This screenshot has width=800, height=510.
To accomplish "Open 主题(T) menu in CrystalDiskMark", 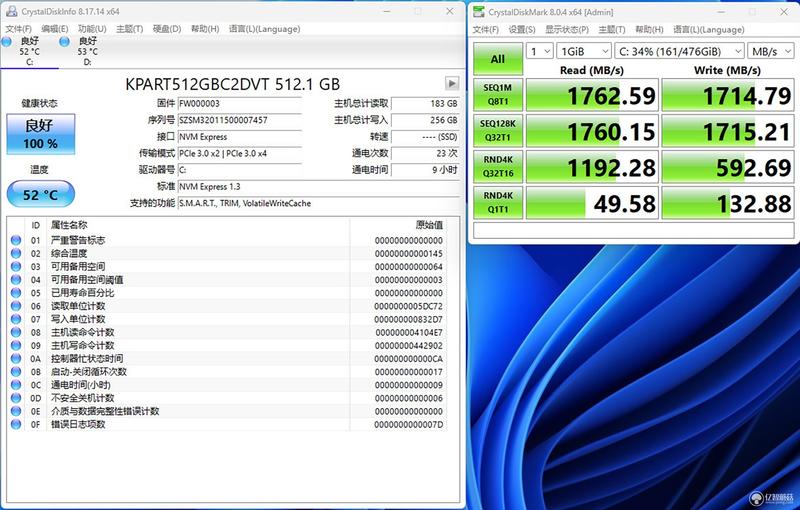I will point(612,30).
